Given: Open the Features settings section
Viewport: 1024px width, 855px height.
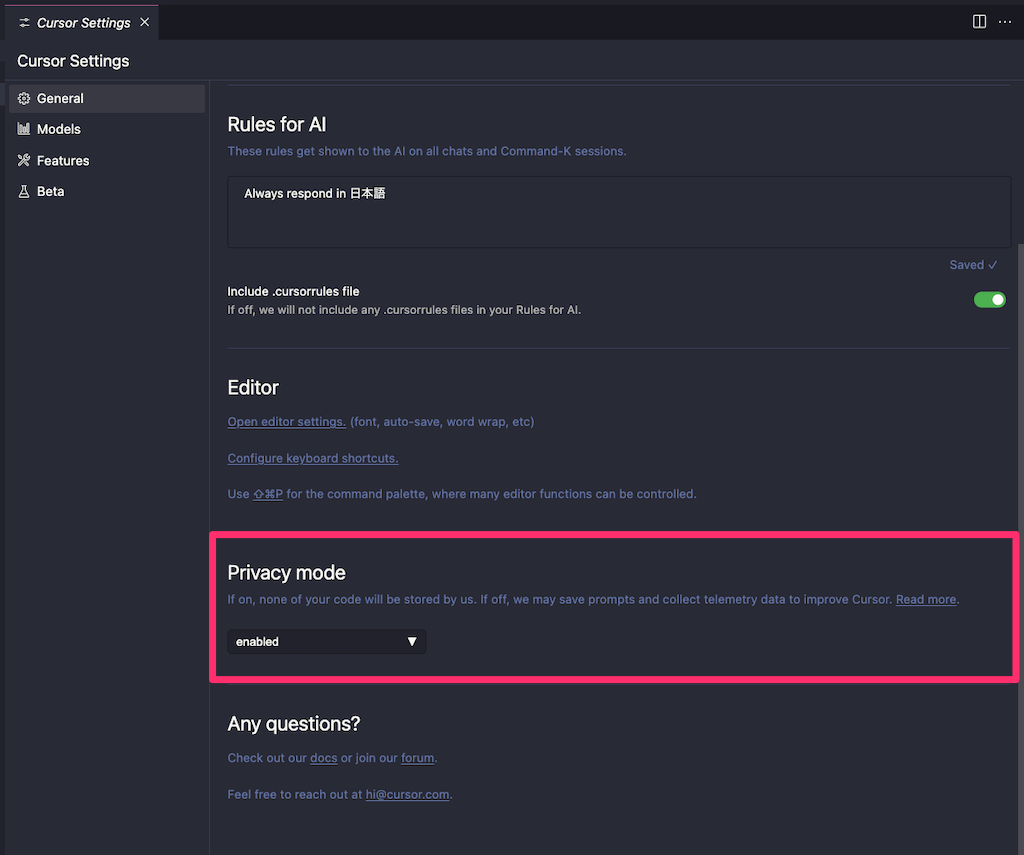Looking at the screenshot, I should click(106, 161).
